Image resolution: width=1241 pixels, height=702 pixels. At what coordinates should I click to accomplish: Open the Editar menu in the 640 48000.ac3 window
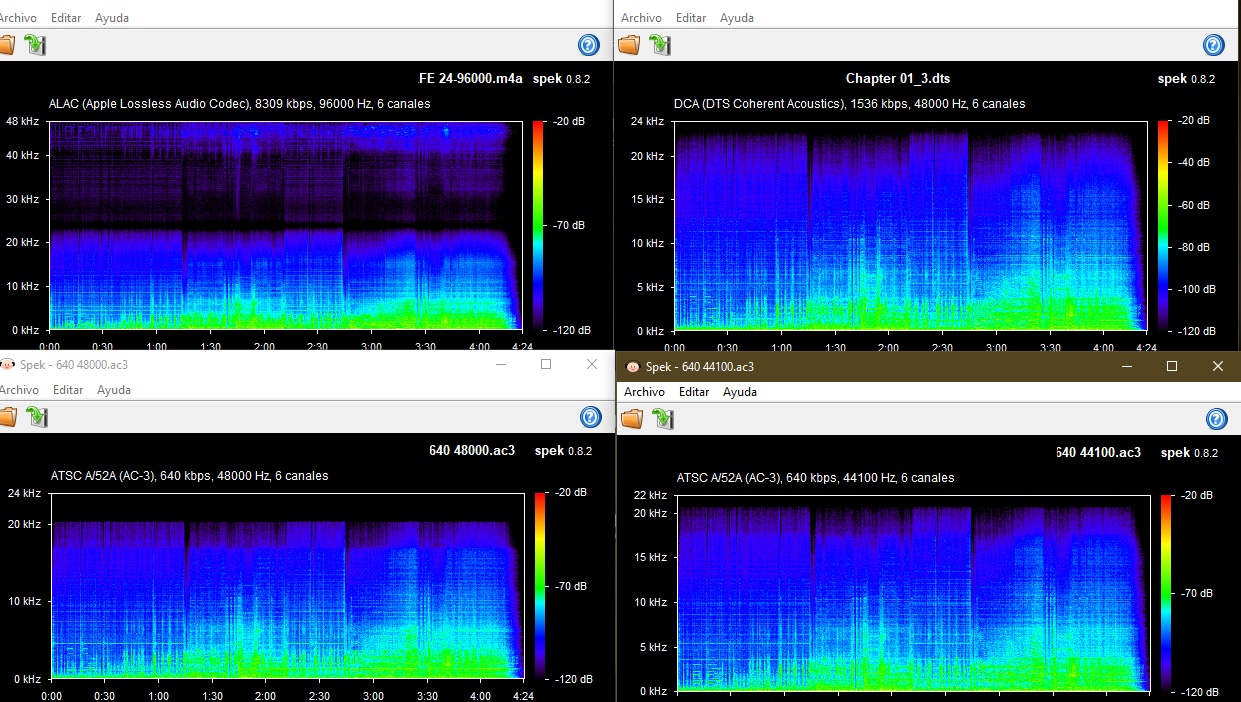[x=68, y=390]
